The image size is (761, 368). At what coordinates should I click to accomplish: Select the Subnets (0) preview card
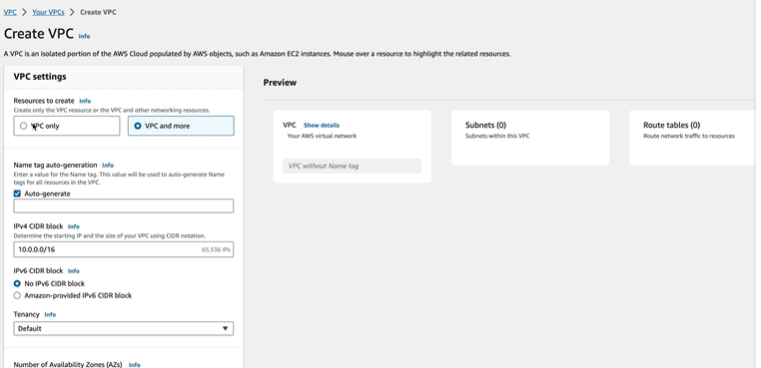pyautogui.click(x=530, y=138)
